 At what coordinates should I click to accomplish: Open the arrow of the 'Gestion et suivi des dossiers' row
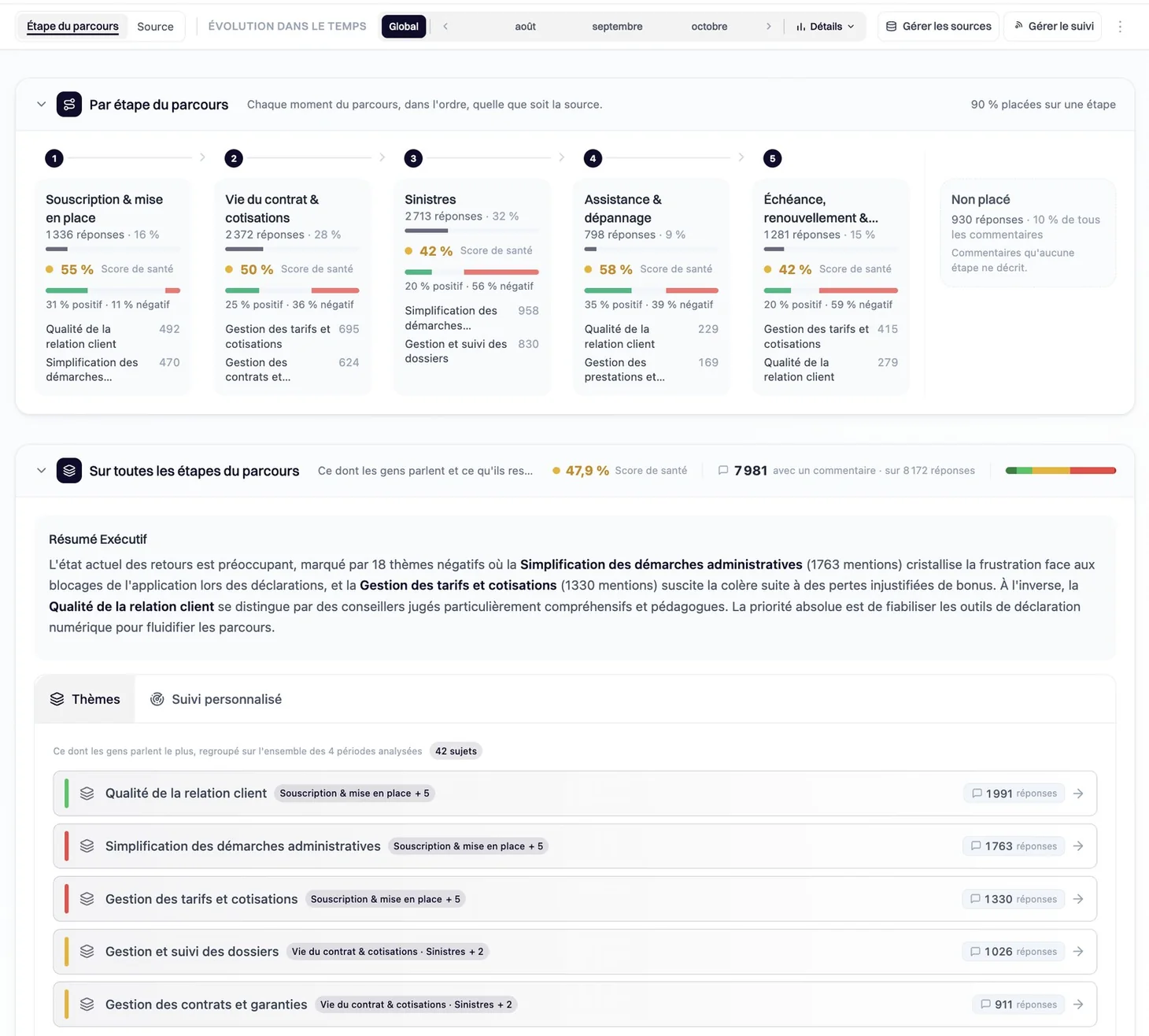[x=1078, y=952]
